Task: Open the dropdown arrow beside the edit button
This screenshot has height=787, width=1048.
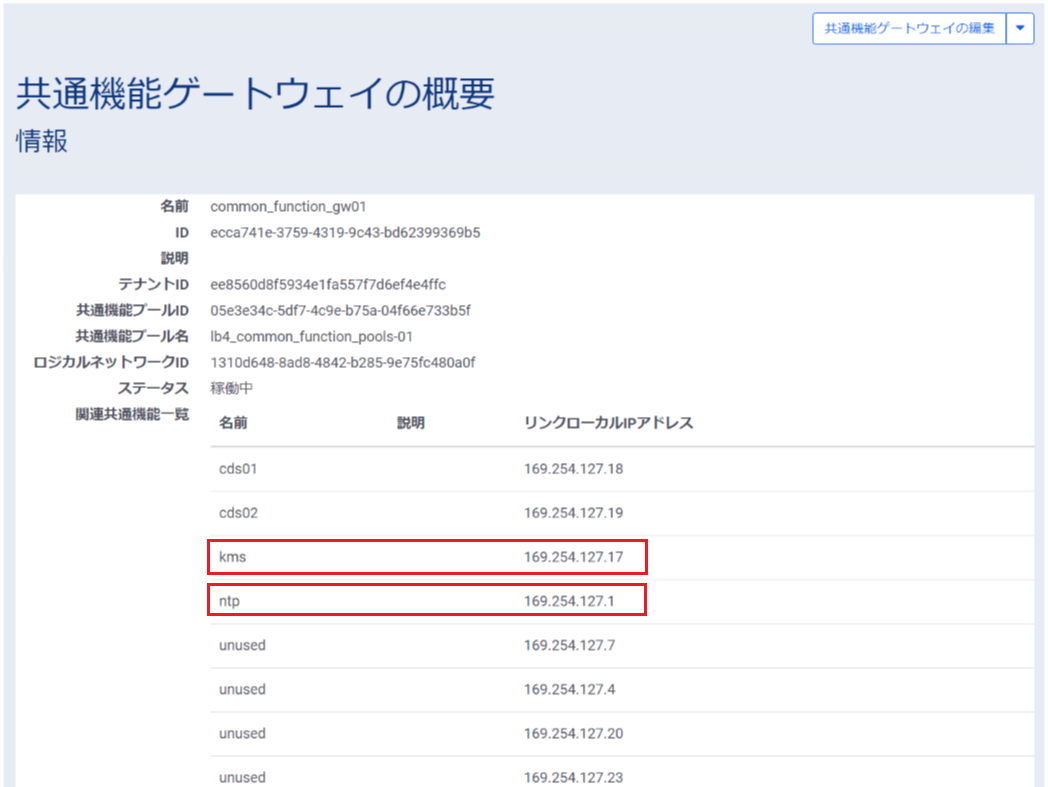Action: (x=1019, y=29)
